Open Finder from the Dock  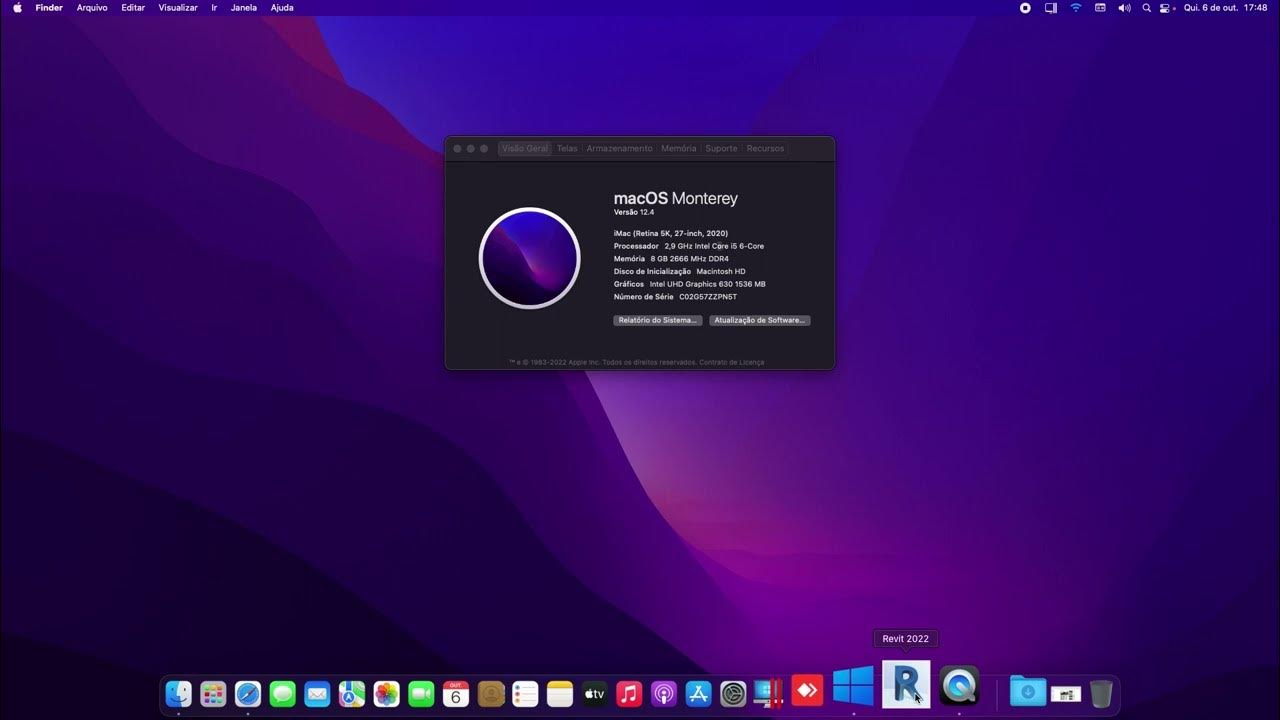178,693
